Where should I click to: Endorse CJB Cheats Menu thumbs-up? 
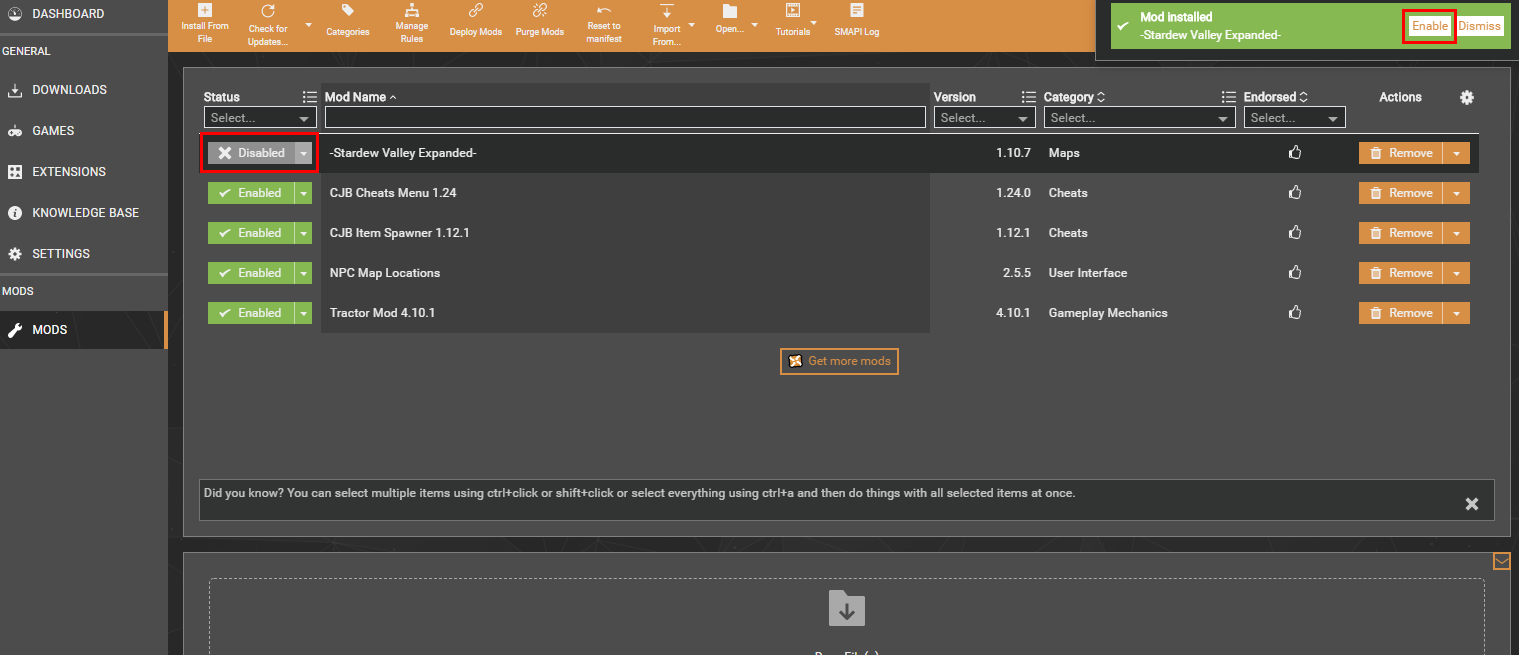click(x=1295, y=192)
